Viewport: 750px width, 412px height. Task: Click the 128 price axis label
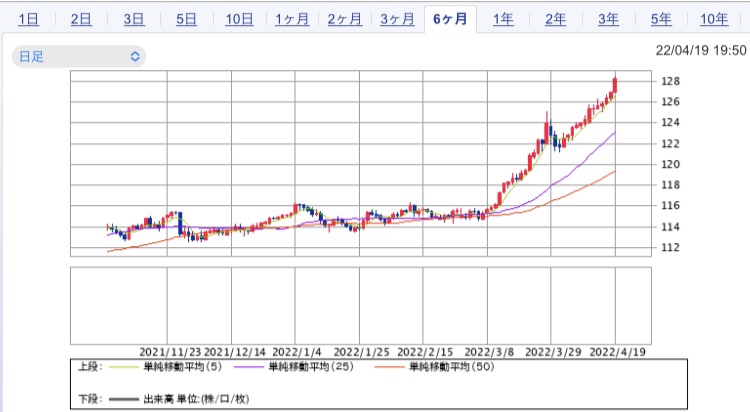pos(670,81)
